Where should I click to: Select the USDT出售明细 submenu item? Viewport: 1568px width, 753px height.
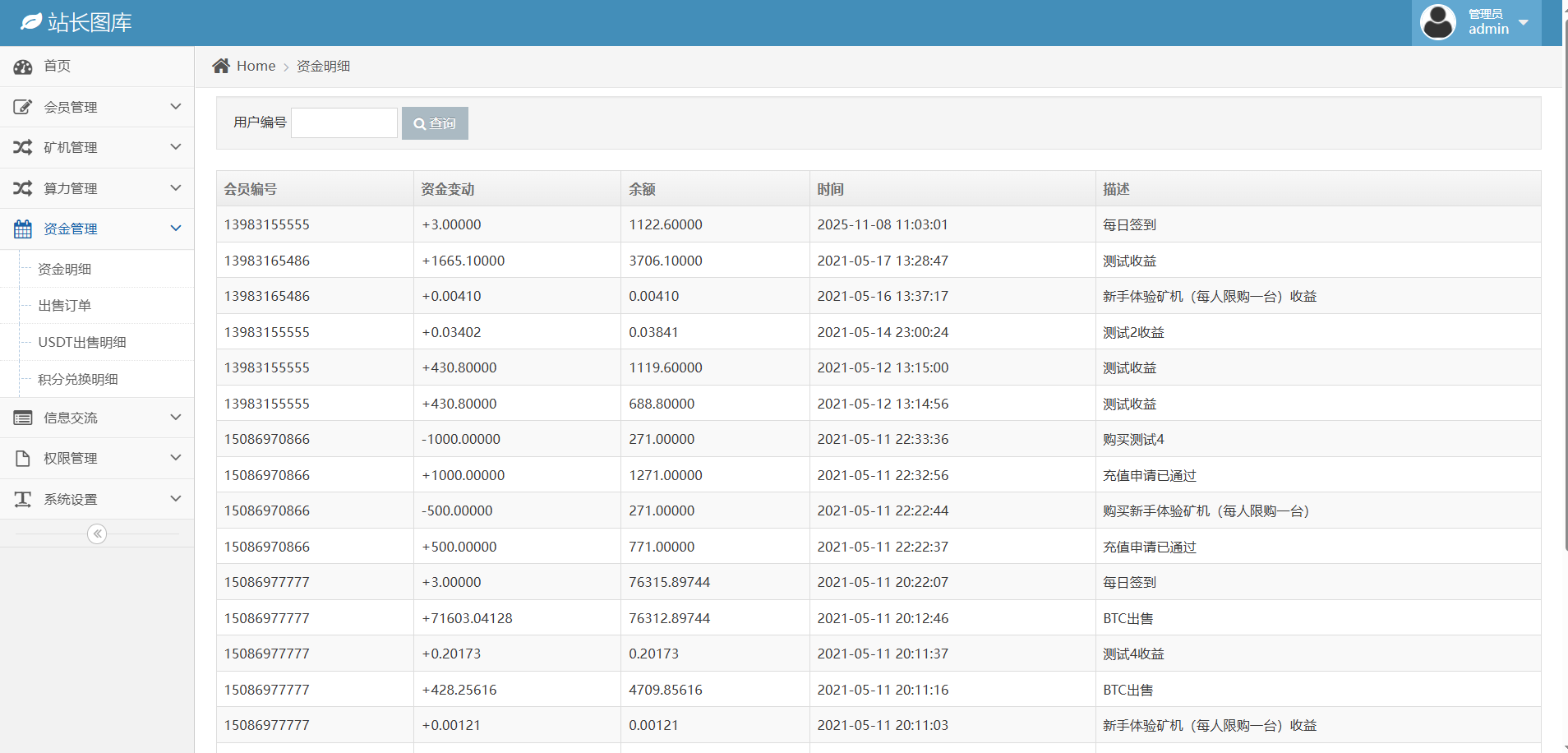(x=82, y=342)
